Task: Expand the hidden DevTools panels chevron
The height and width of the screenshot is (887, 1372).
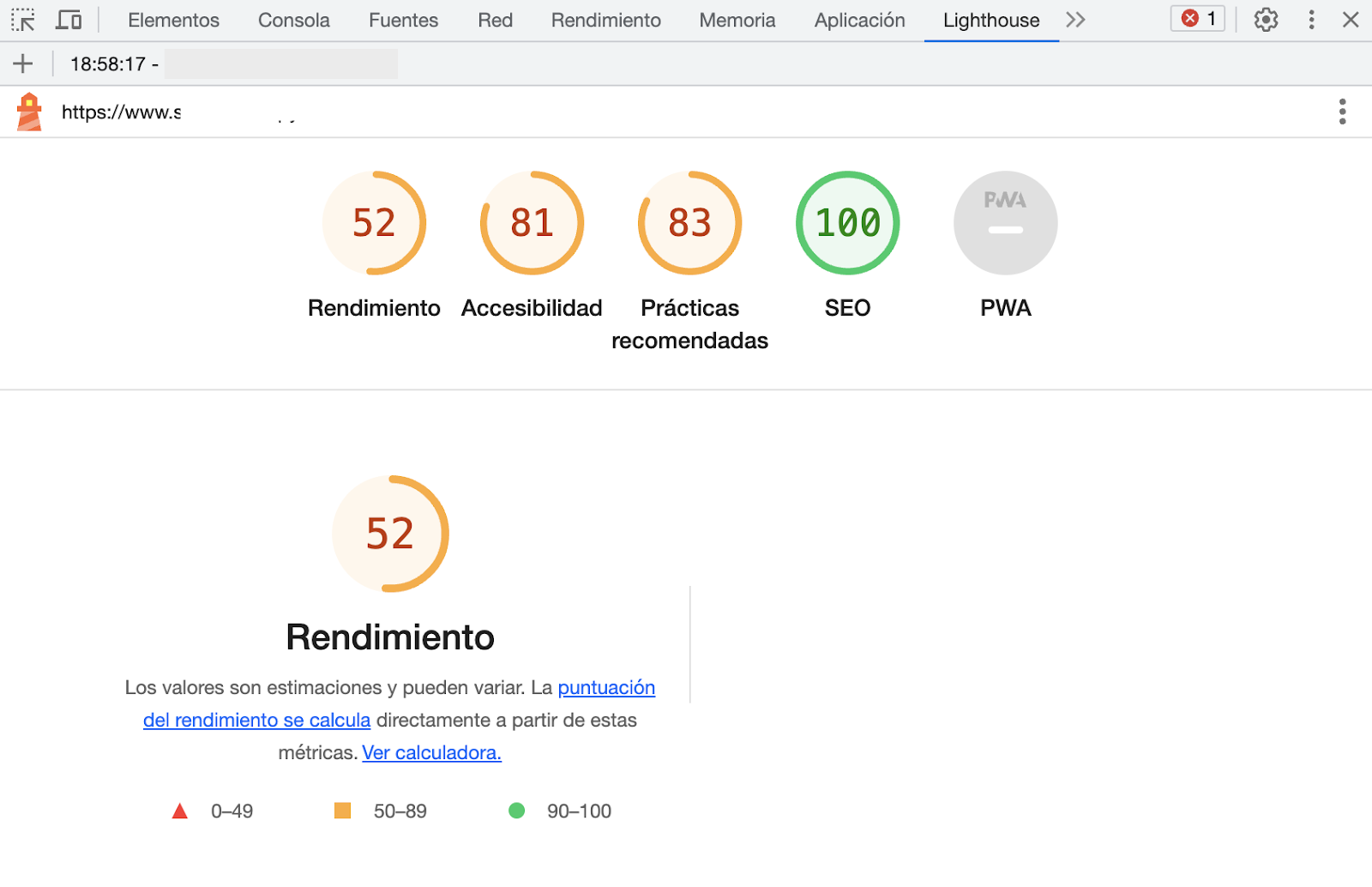Action: point(1075,20)
